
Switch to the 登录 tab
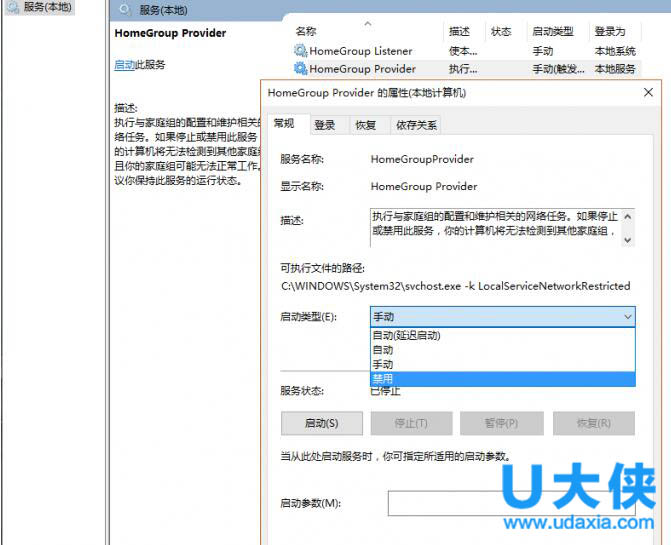click(x=324, y=125)
